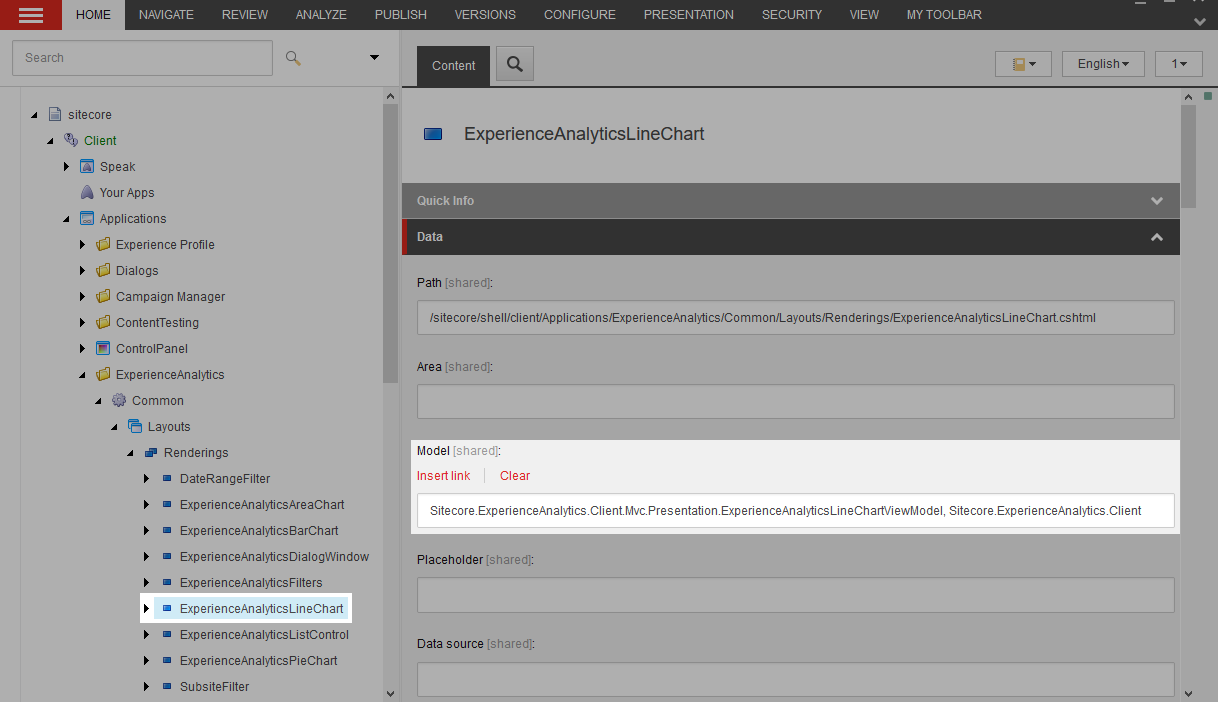This screenshot has width=1218, height=702.
Task: Select ExperienceAnalyticsDialogWindow in the tree
Action: [274, 556]
